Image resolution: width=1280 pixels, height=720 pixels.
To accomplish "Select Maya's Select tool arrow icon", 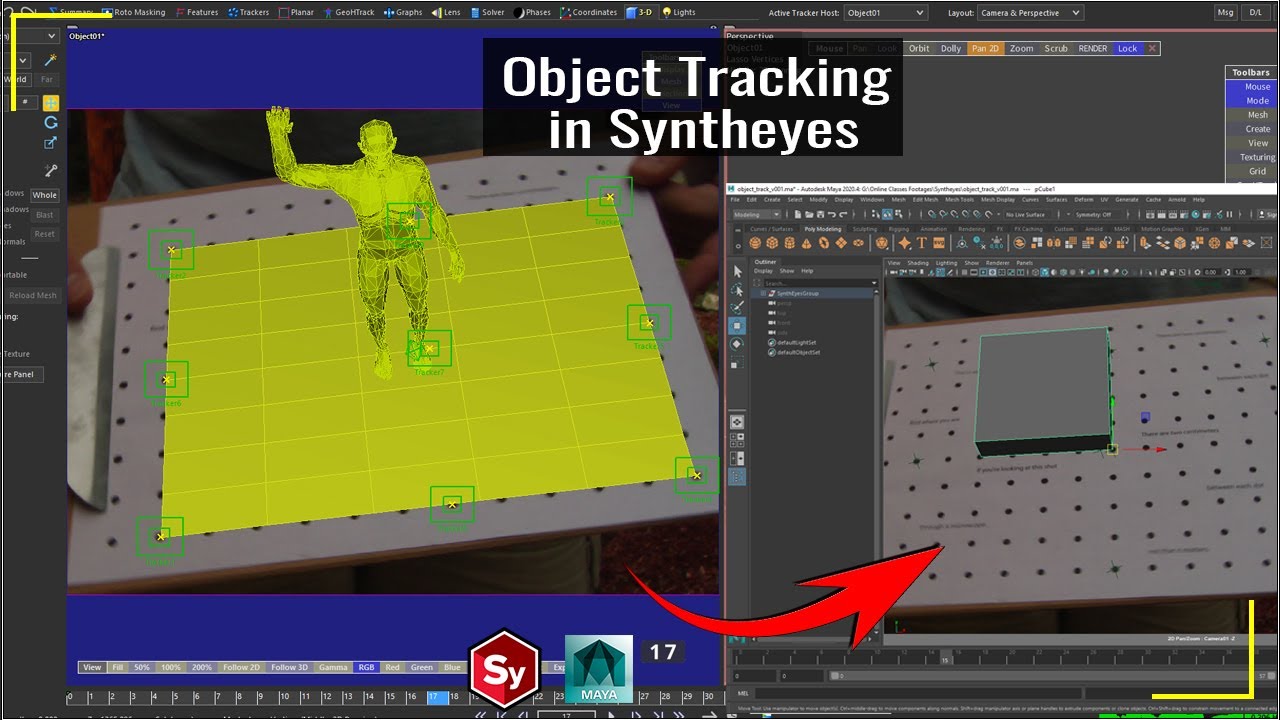I will pos(737,271).
